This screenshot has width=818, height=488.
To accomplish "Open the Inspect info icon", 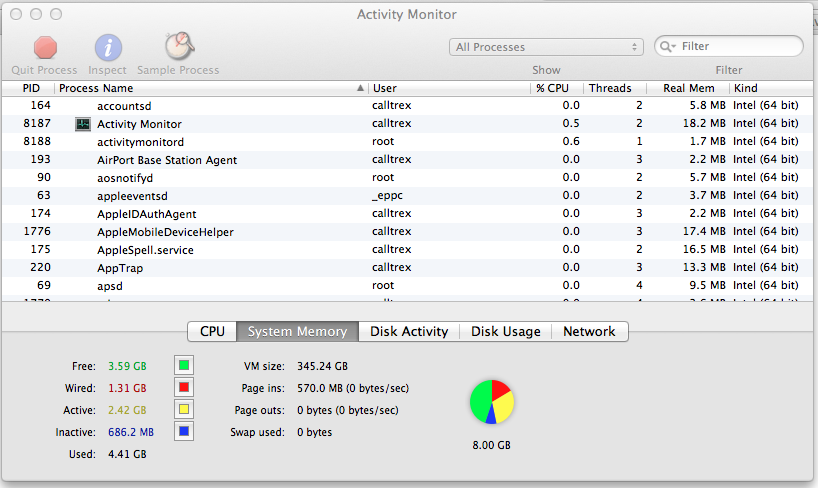I will [x=108, y=47].
